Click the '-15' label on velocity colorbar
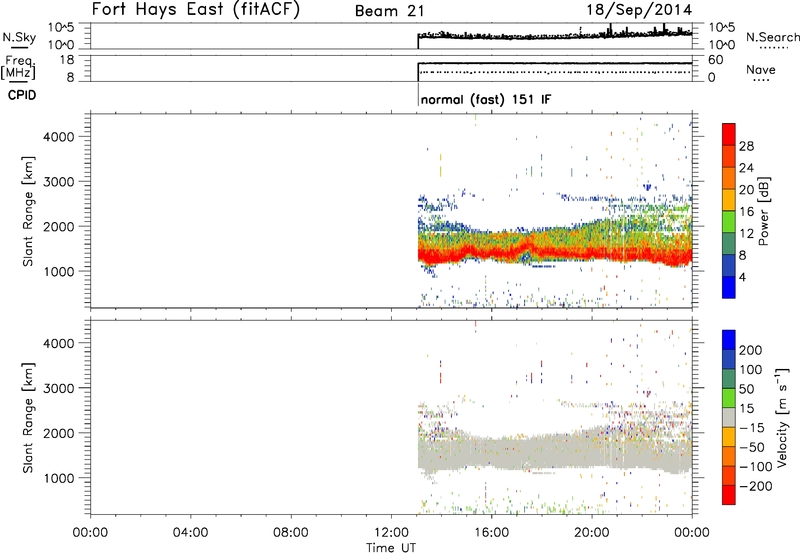800x554 pixels. click(x=752, y=428)
